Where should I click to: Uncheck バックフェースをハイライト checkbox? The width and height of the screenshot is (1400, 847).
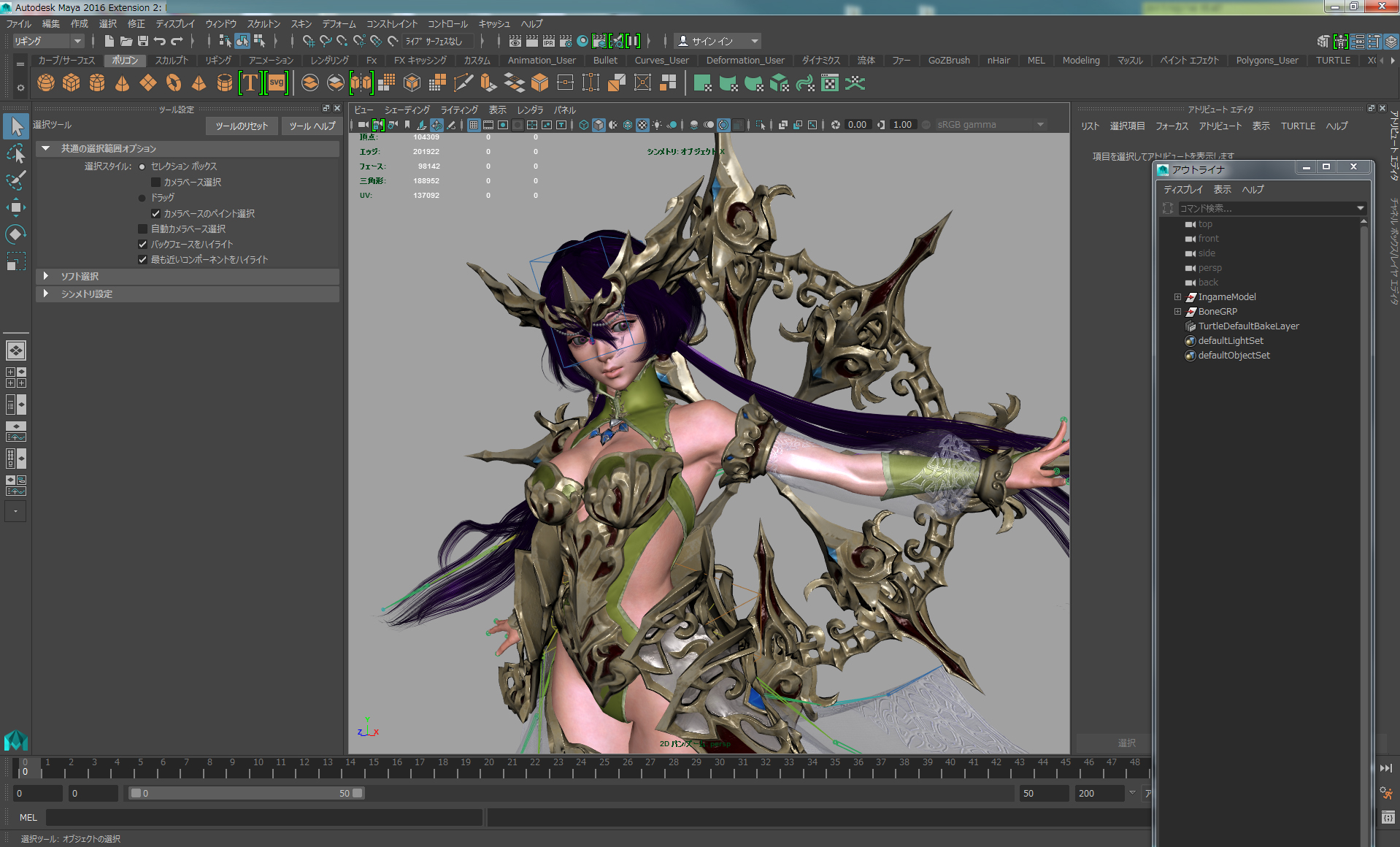pyautogui.click(x=142, y=244)
